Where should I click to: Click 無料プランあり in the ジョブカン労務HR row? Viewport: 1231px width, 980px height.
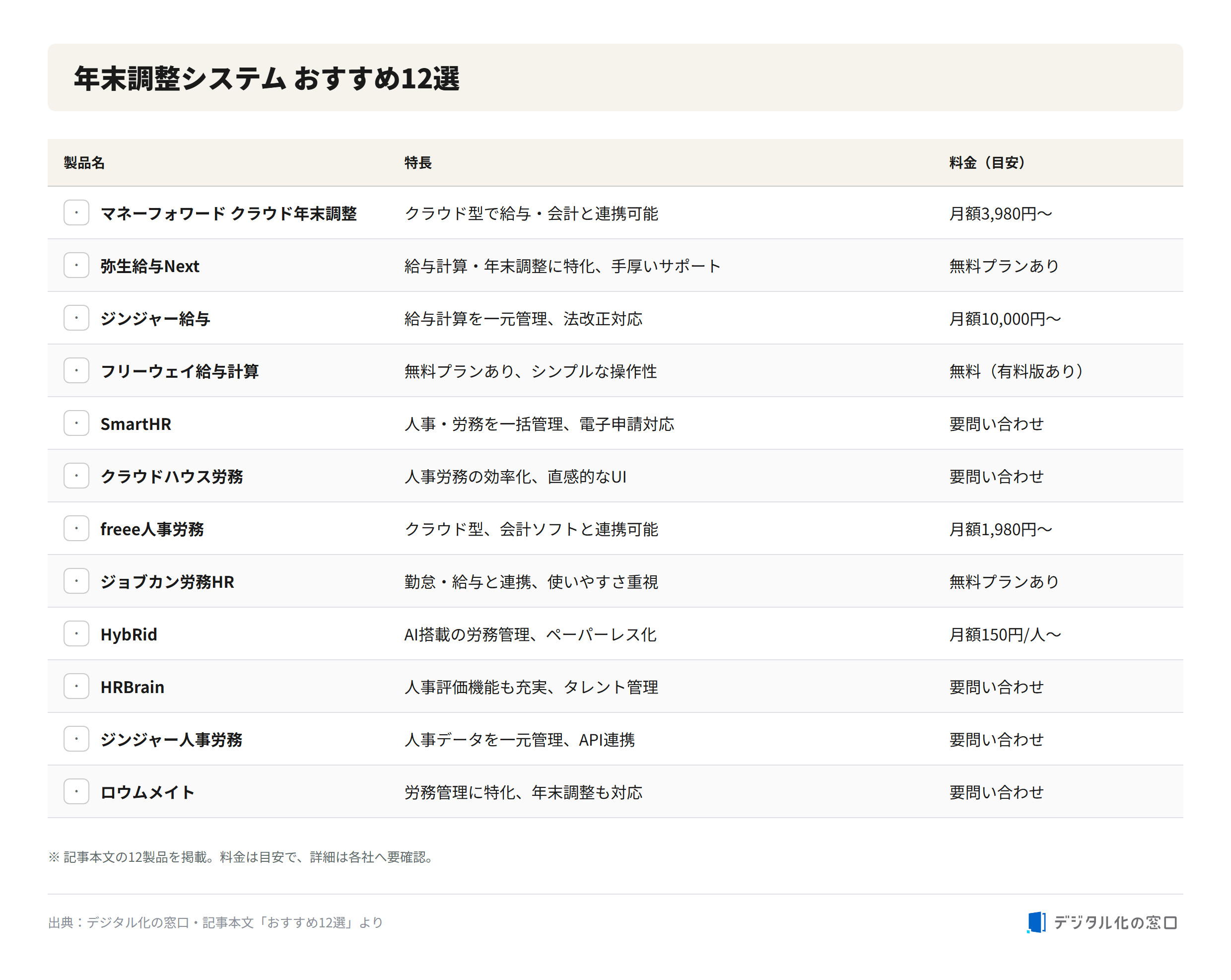[x=1004, y=581]
